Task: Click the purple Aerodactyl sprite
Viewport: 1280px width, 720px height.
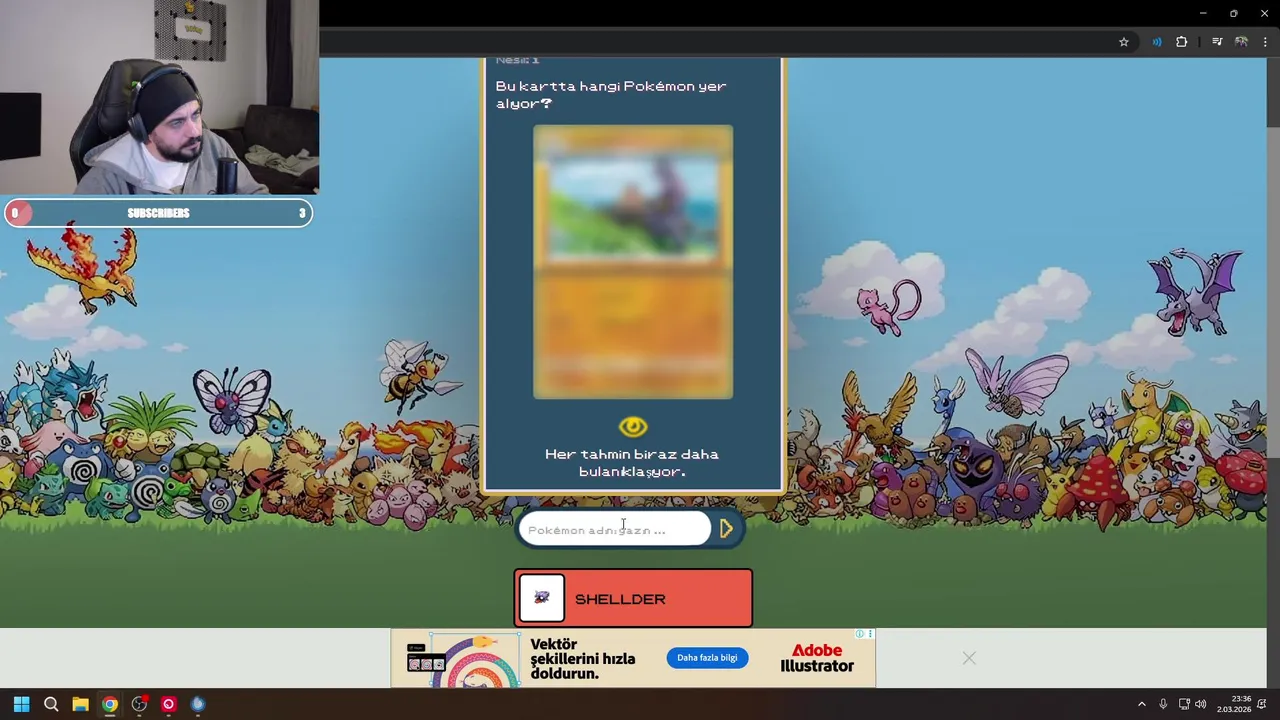Action: click(x=1195, y=290)
